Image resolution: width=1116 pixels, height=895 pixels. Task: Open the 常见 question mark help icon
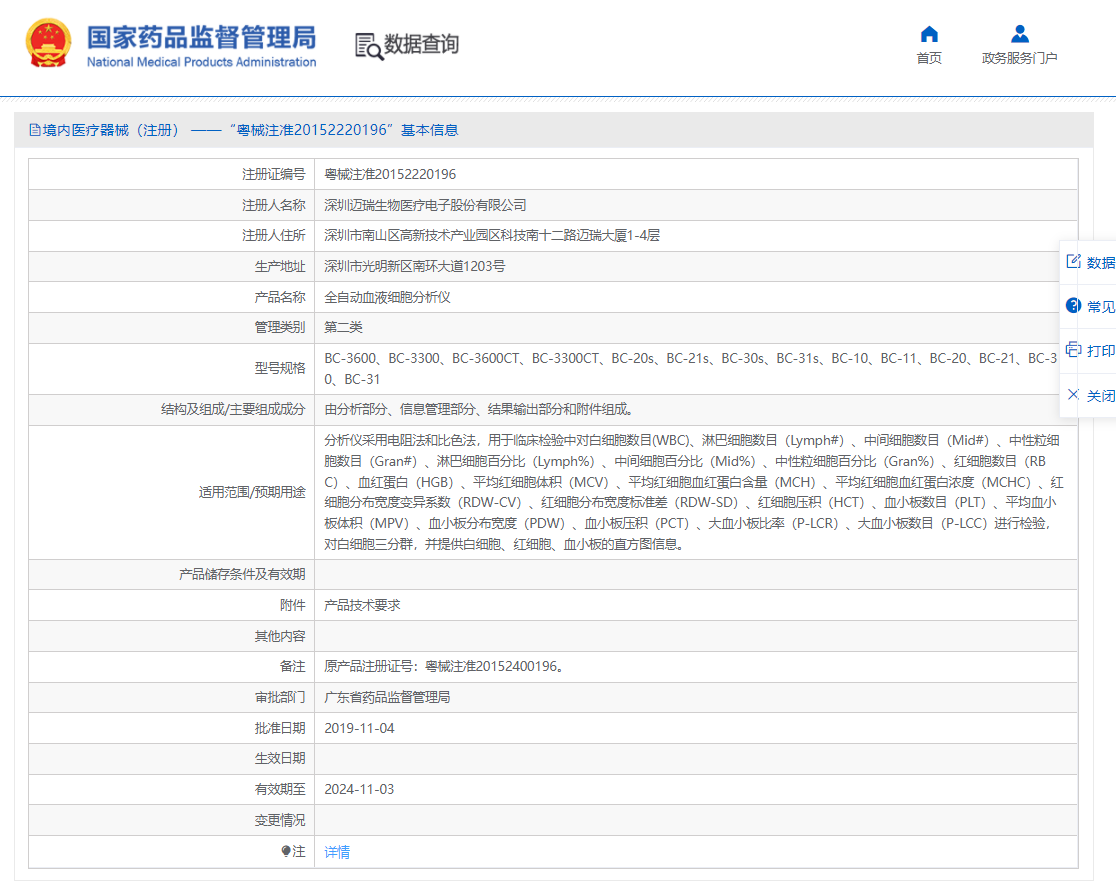pyautogui.click(x=1073, y=305)
